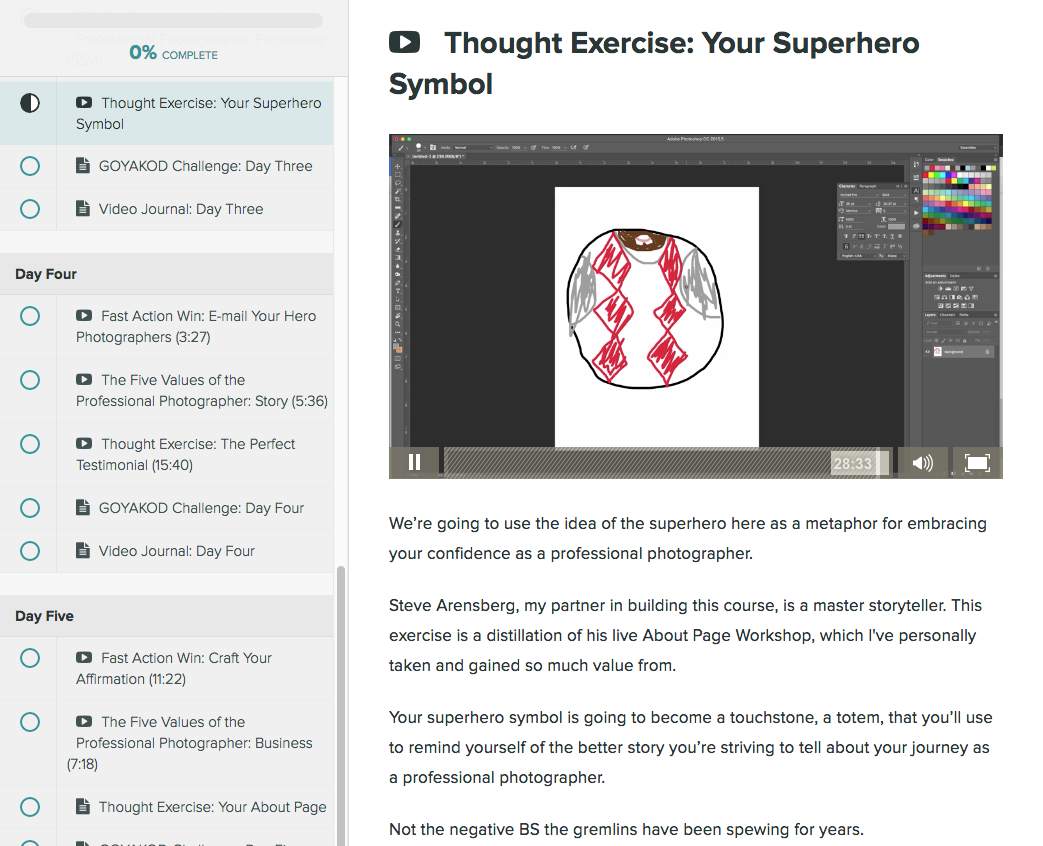The width and height of the screenshot is (1043, 846).
Task: Click video icon beside The Perfect Testimonial
Action: coord(84,443)
